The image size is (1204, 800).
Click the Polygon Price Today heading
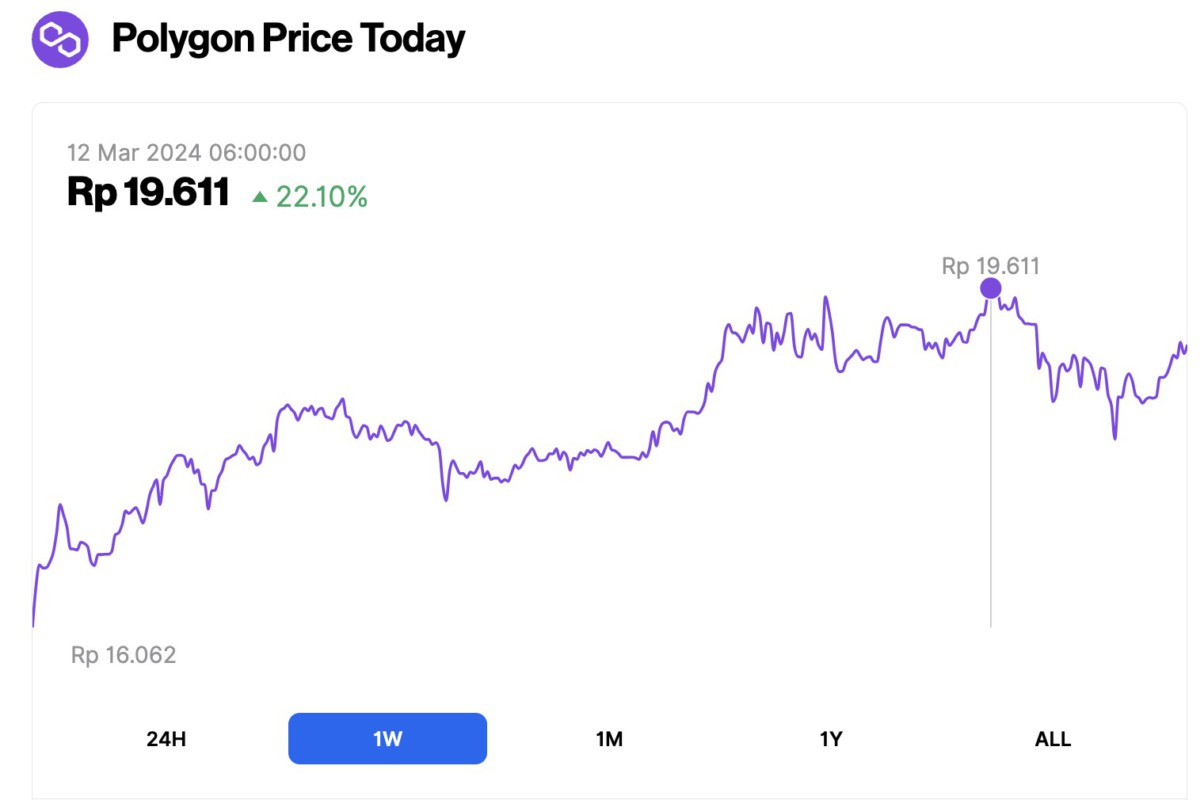(288, 39)
